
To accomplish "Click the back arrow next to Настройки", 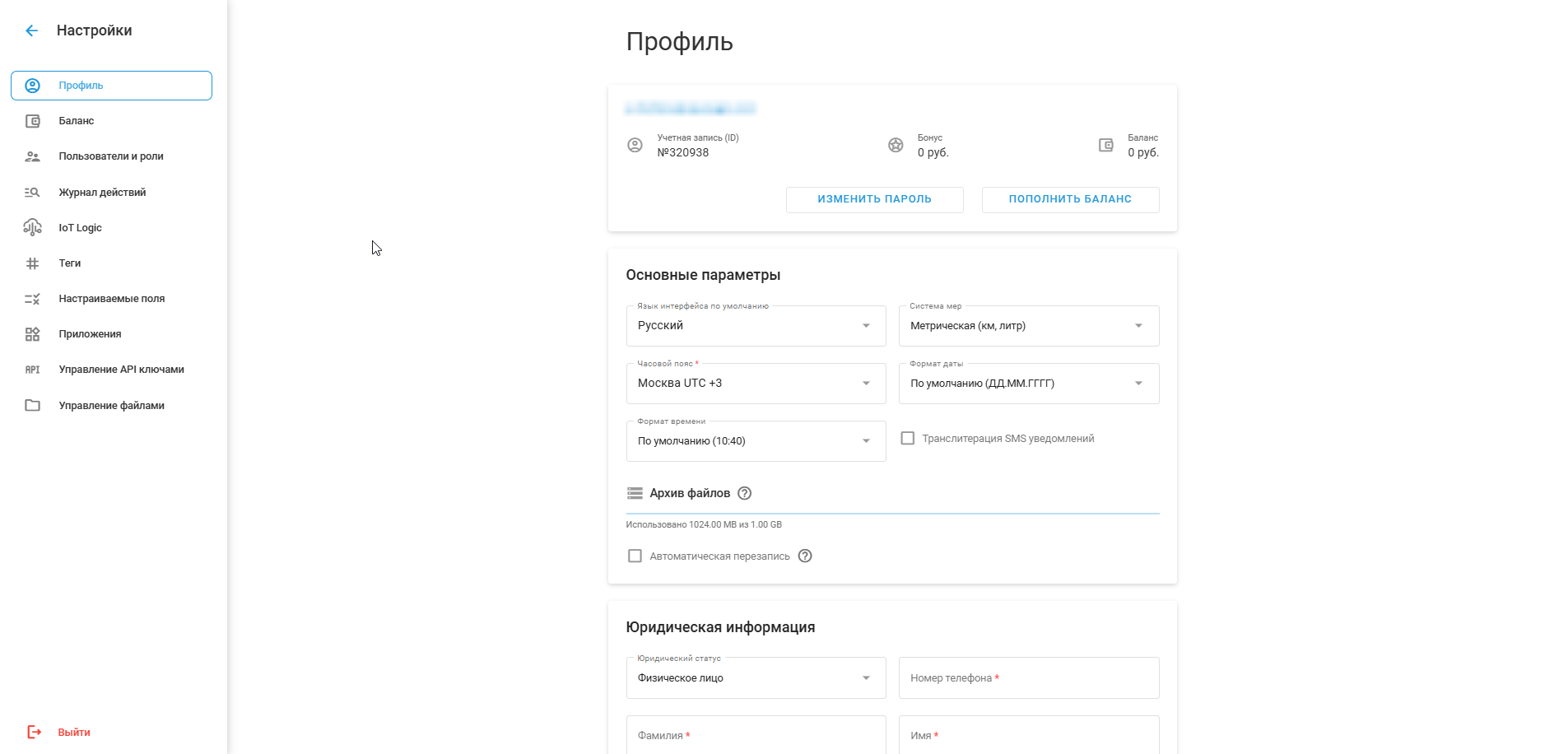I will click(31, 30).
